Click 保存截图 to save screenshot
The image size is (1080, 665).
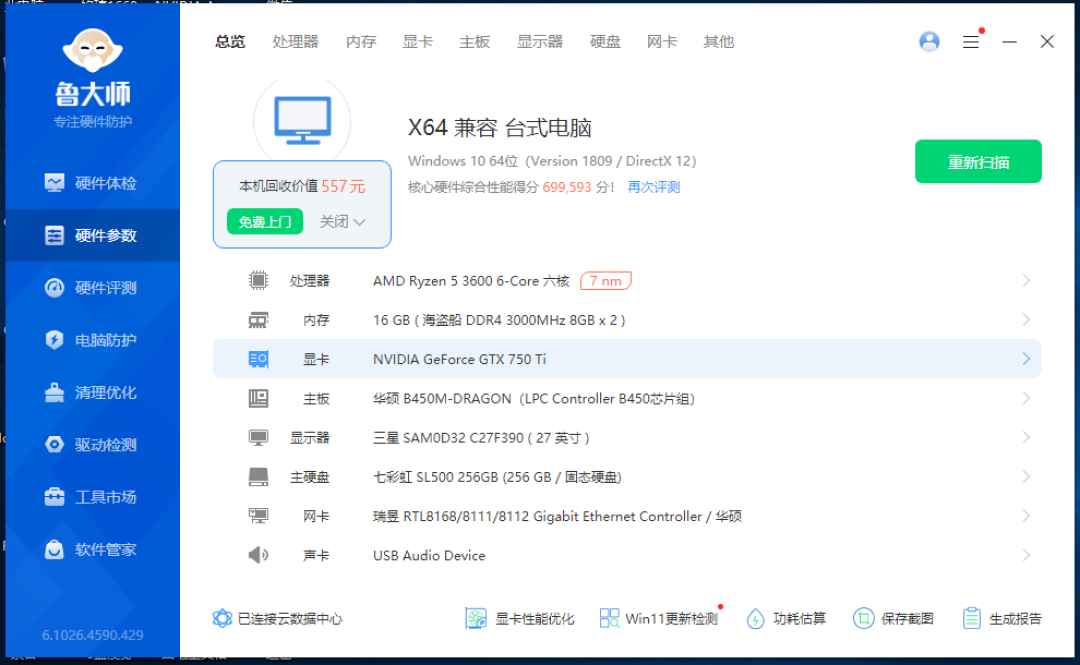(893, 619)
